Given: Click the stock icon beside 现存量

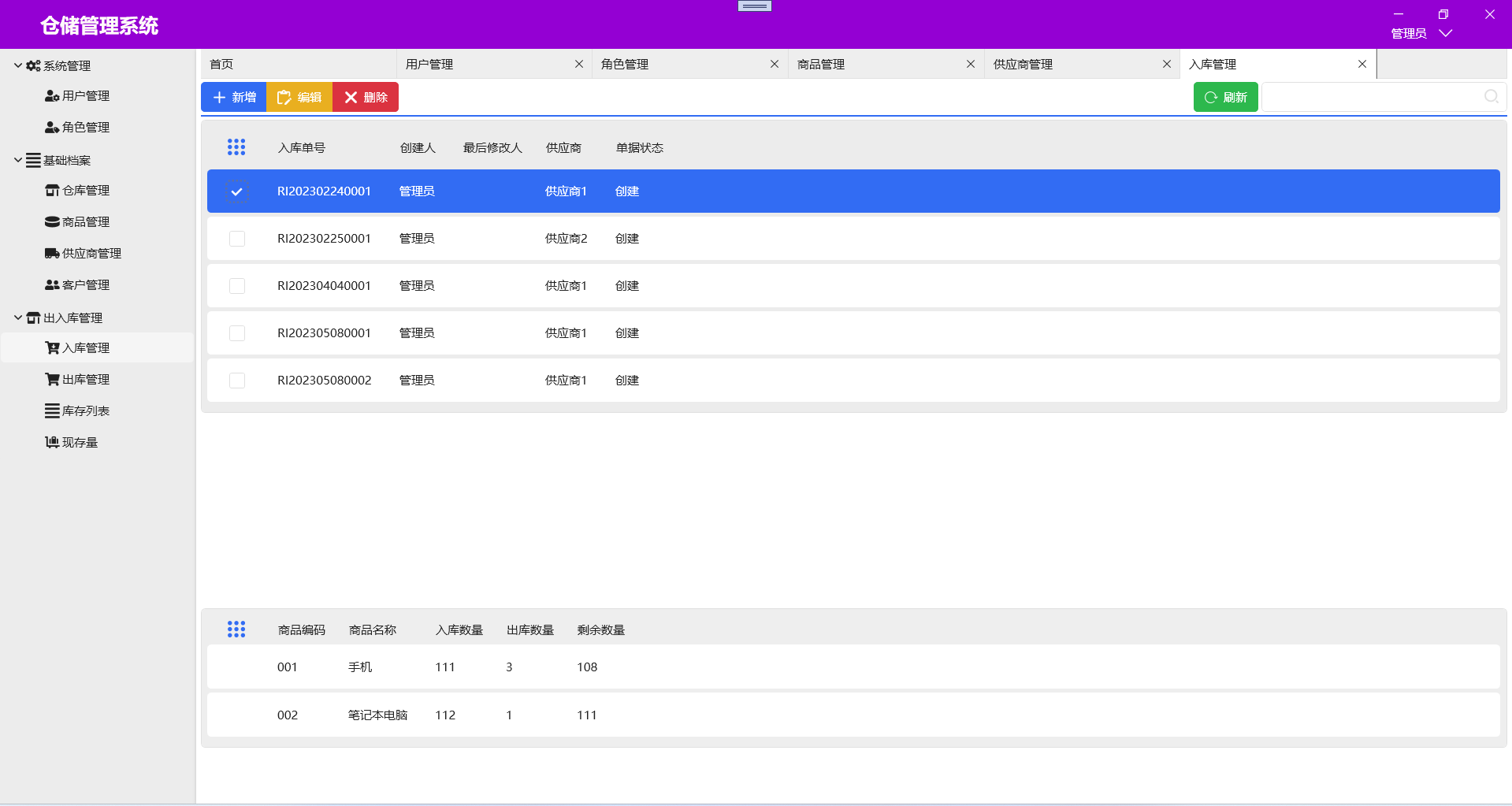Looking at the screenshot, I should pos(52,443).
